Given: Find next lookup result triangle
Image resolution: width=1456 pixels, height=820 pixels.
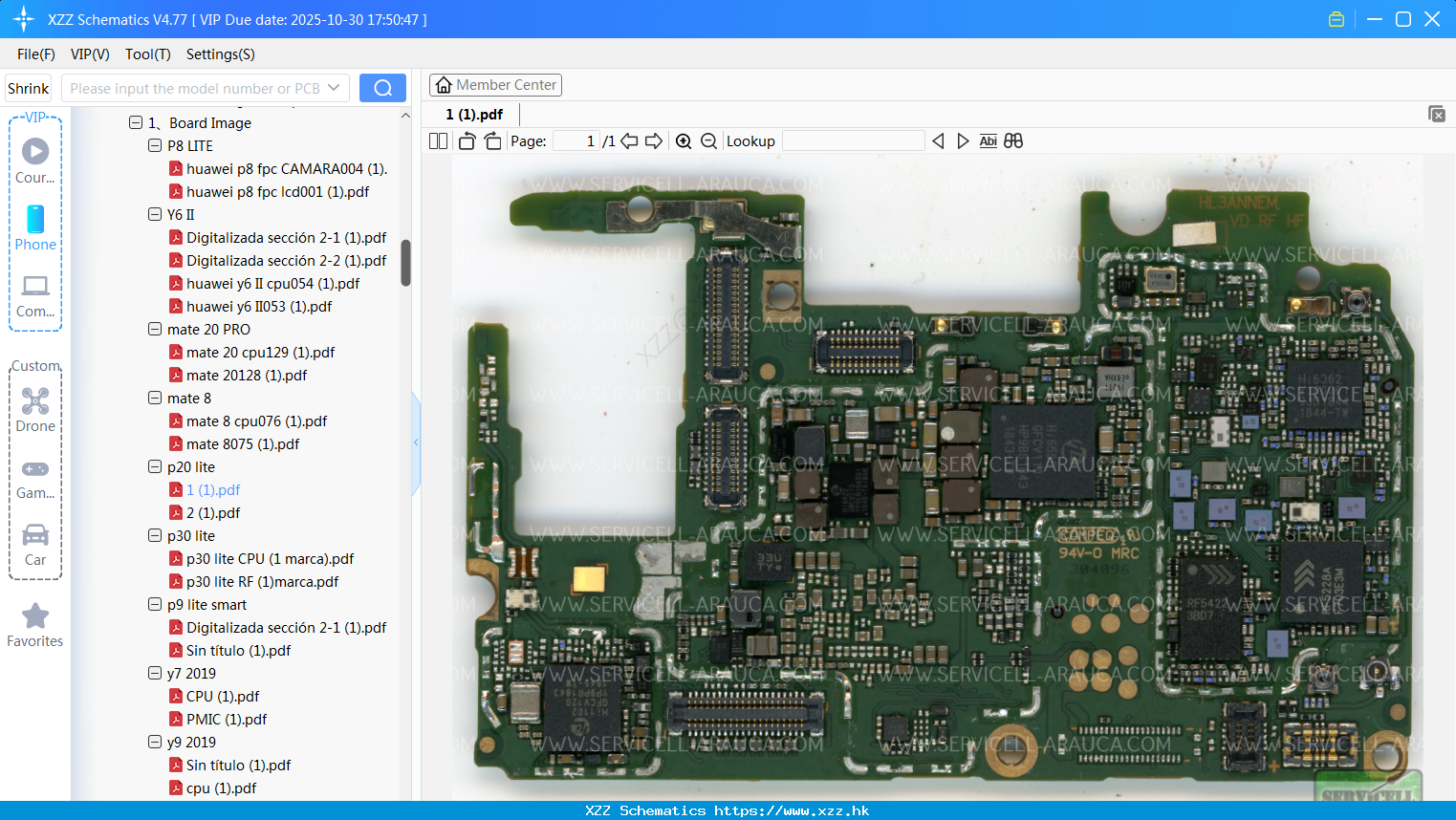Looking at the screenshot, I should [x=963, y=141].
